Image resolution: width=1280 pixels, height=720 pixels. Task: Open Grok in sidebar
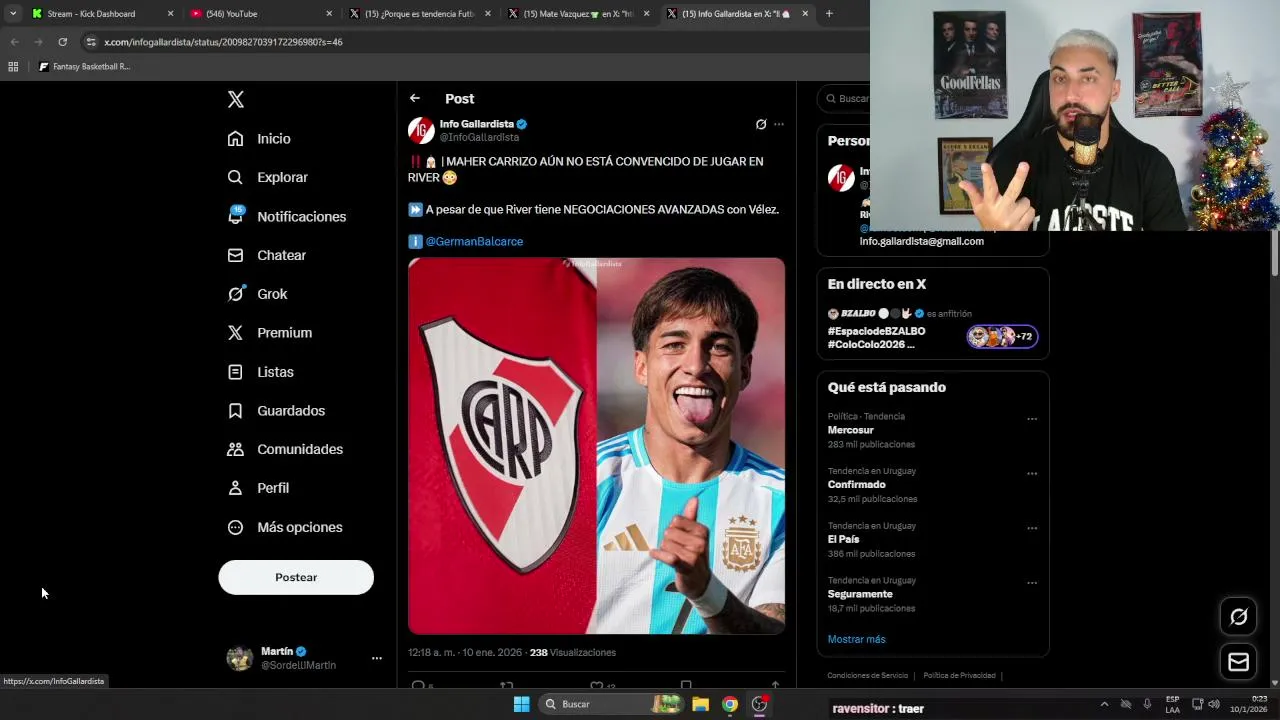click(x=257, y=294)
